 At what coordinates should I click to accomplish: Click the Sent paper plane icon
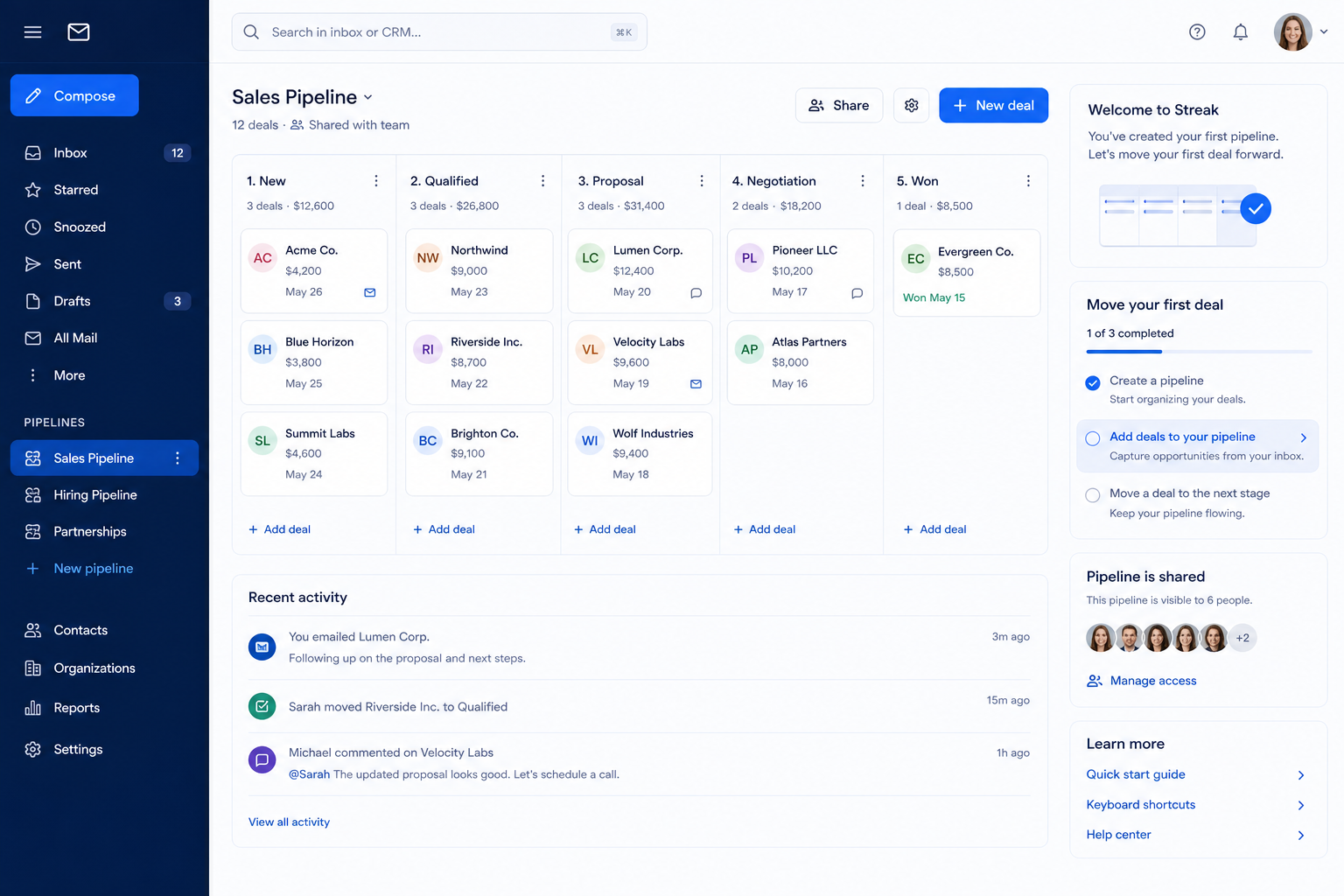[33, 264]
